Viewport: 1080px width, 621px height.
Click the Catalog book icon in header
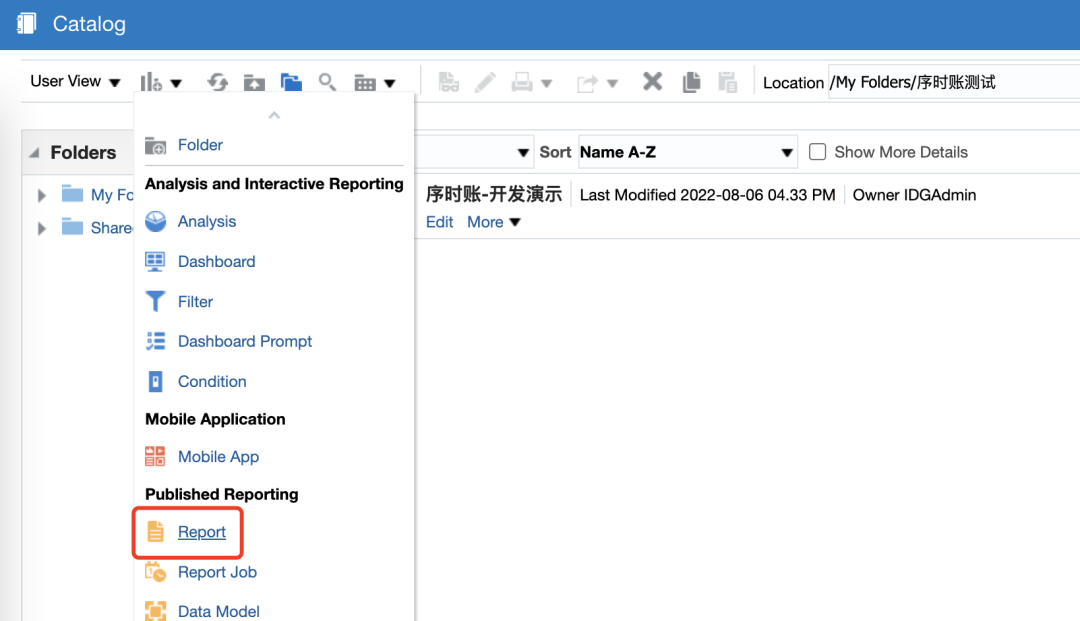(26, 23)
